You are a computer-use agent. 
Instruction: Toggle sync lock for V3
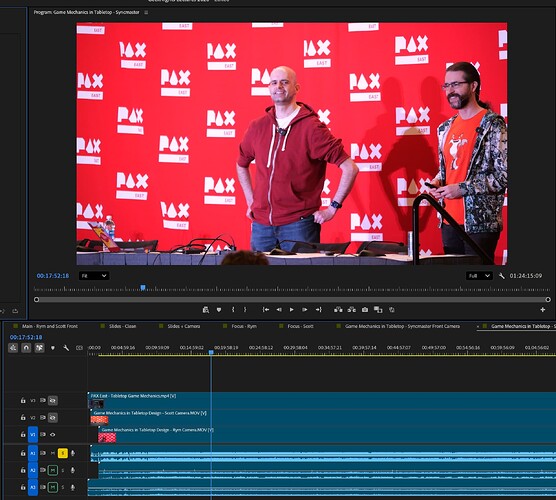point(43,400)
